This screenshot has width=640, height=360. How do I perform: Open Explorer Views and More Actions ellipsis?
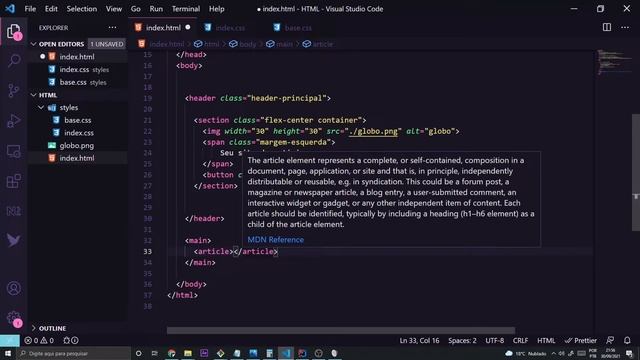(112, 27)
